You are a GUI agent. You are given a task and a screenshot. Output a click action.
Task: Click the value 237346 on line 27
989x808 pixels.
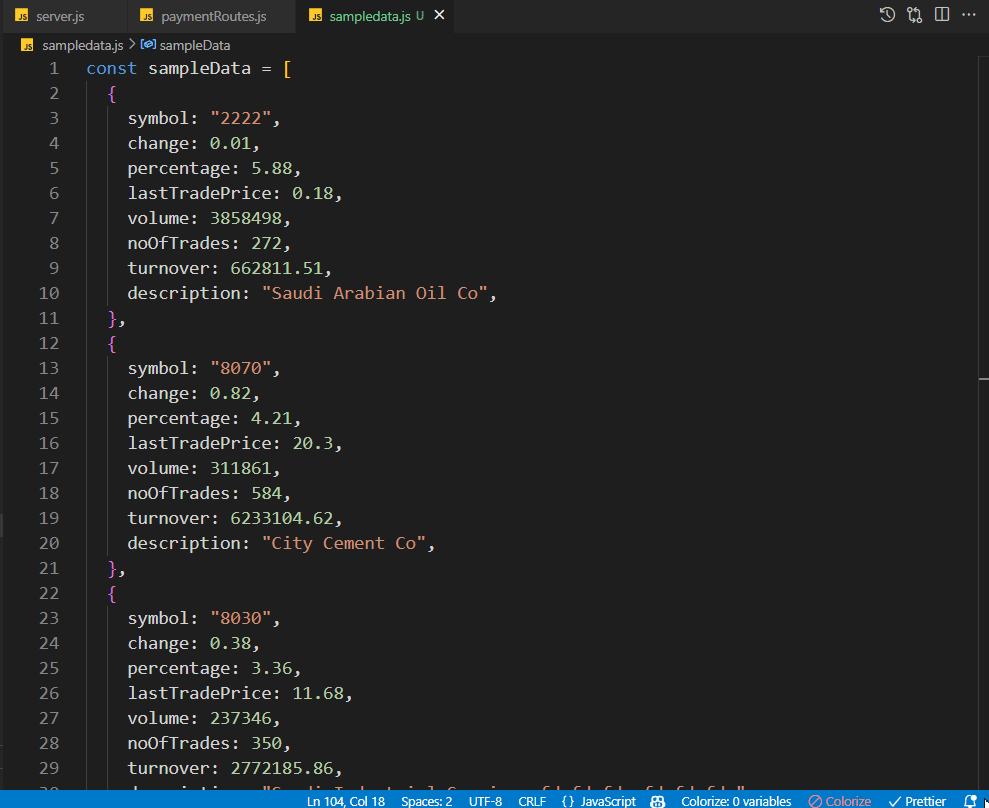click(240, 718)
